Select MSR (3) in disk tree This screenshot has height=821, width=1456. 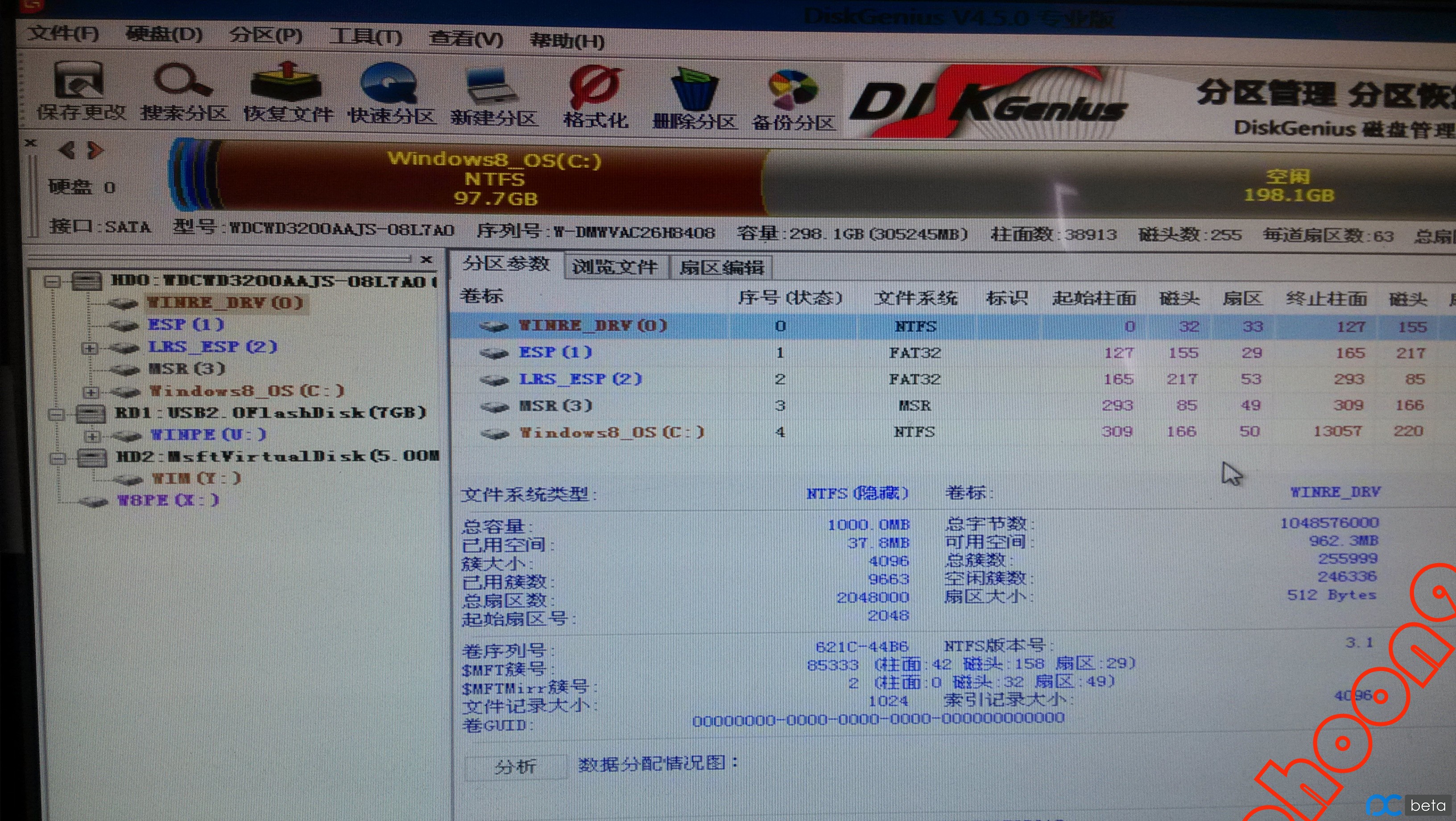tap(187, 369)
